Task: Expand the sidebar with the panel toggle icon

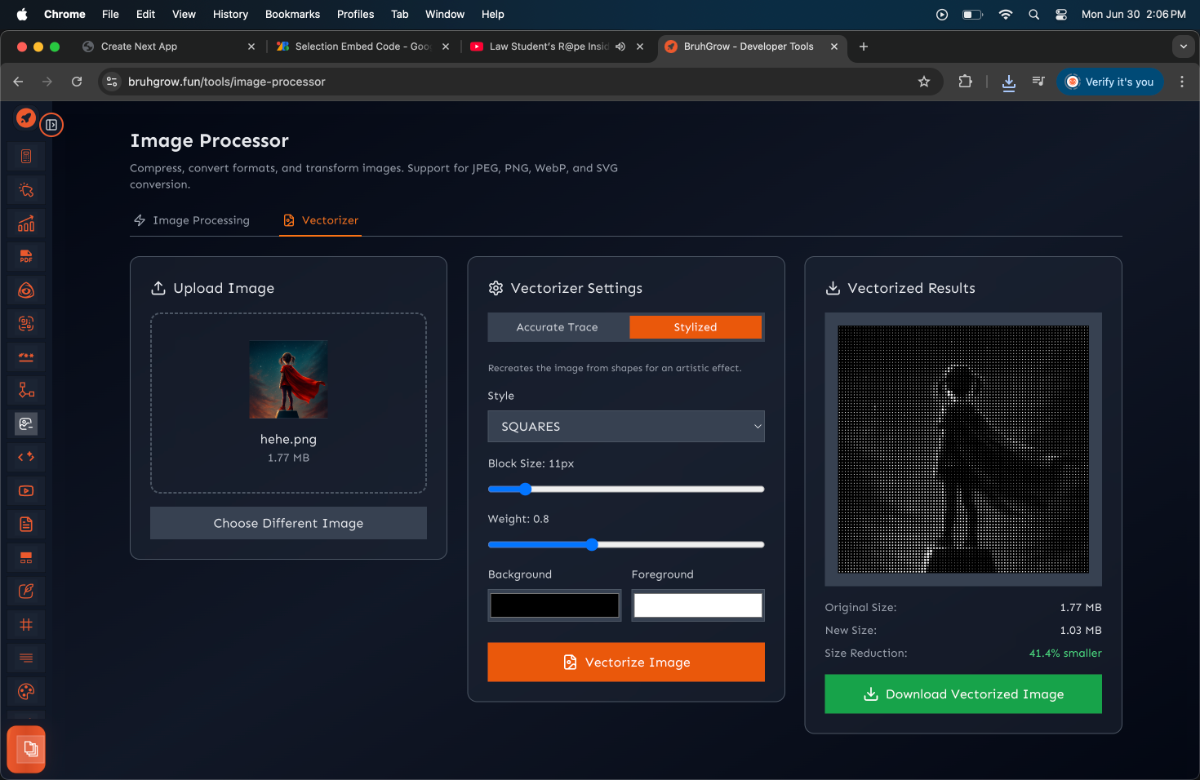Action: click(x=52, y=125)
